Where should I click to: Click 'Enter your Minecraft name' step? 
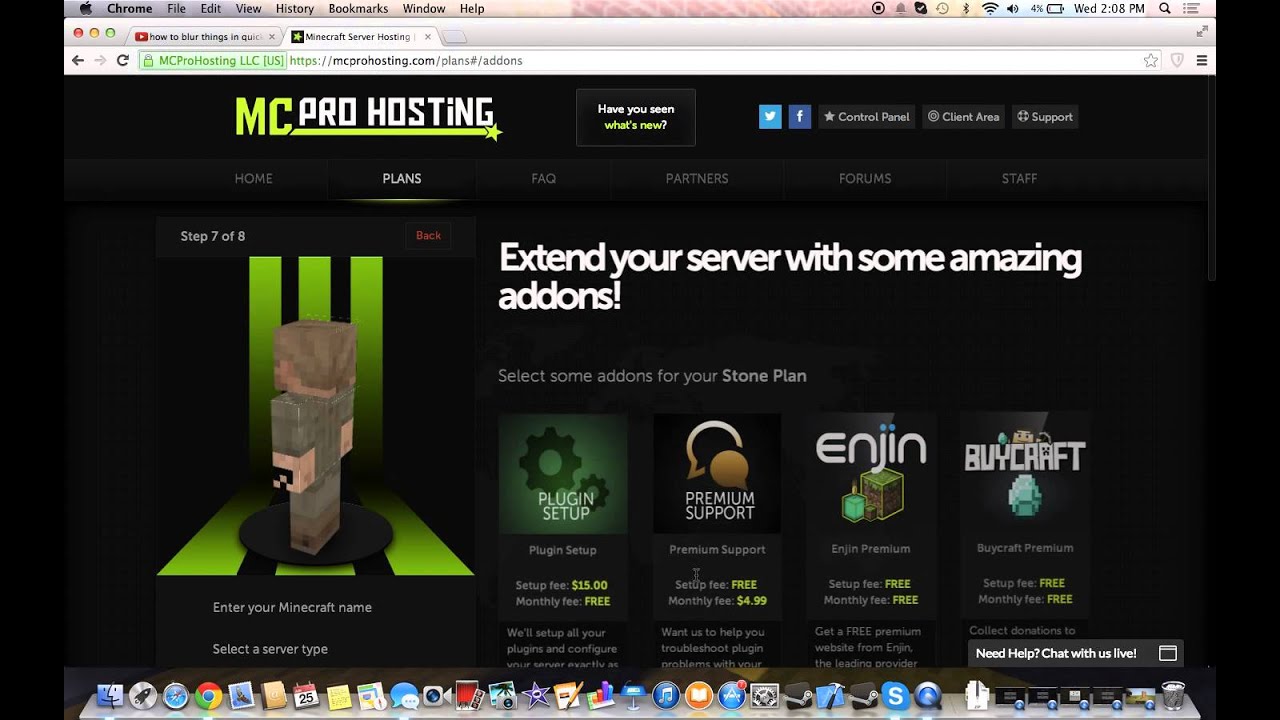point(292,607)
